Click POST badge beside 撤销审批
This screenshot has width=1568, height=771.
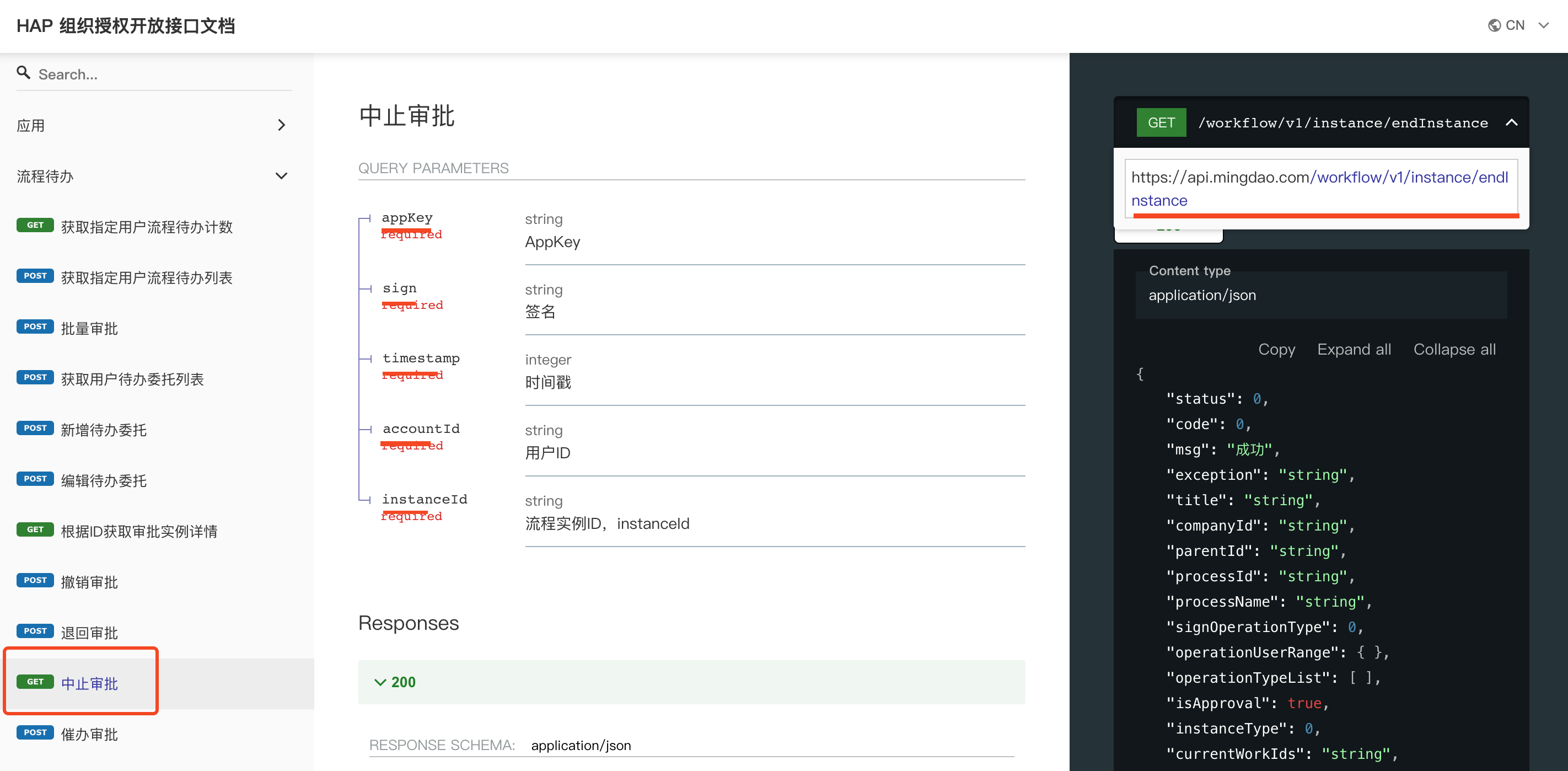35,580
